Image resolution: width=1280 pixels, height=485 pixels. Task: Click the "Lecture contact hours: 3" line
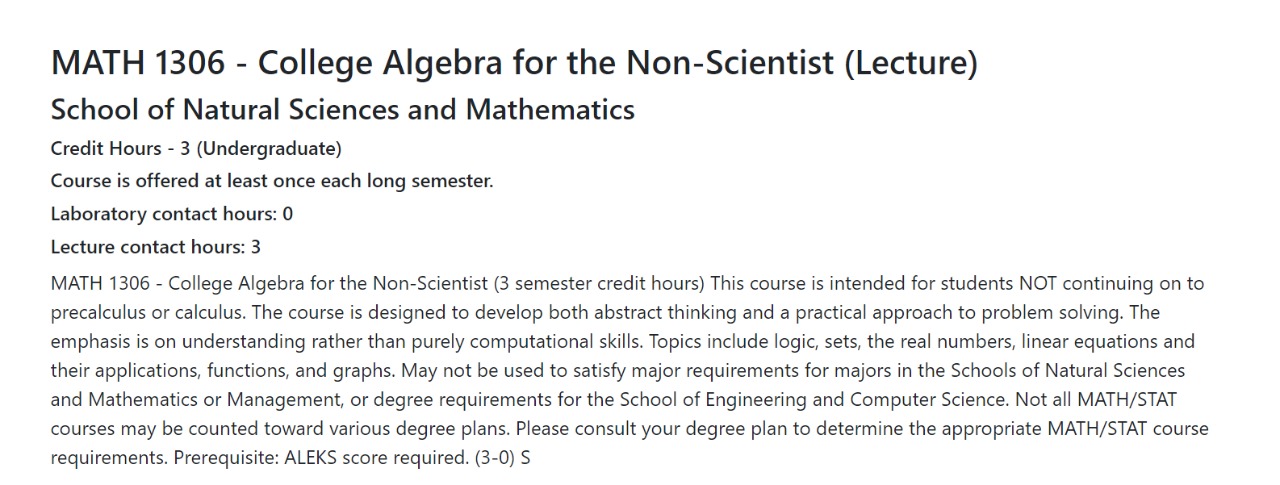(155, 246)
